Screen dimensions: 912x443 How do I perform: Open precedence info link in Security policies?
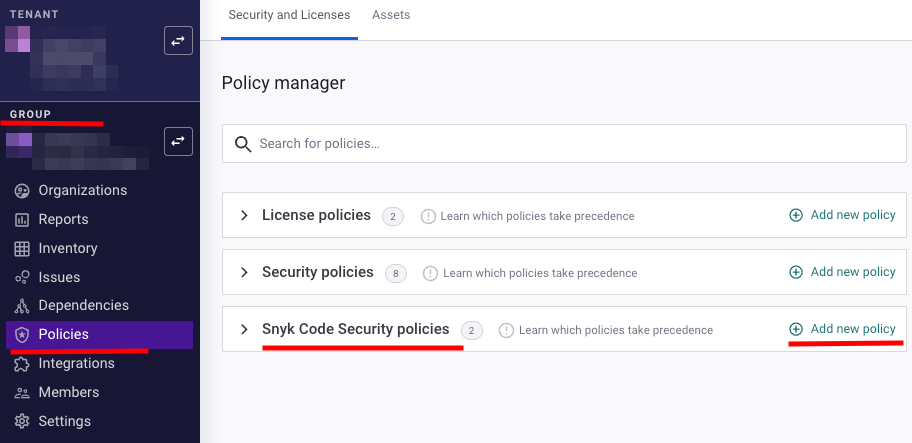[539, 273]
